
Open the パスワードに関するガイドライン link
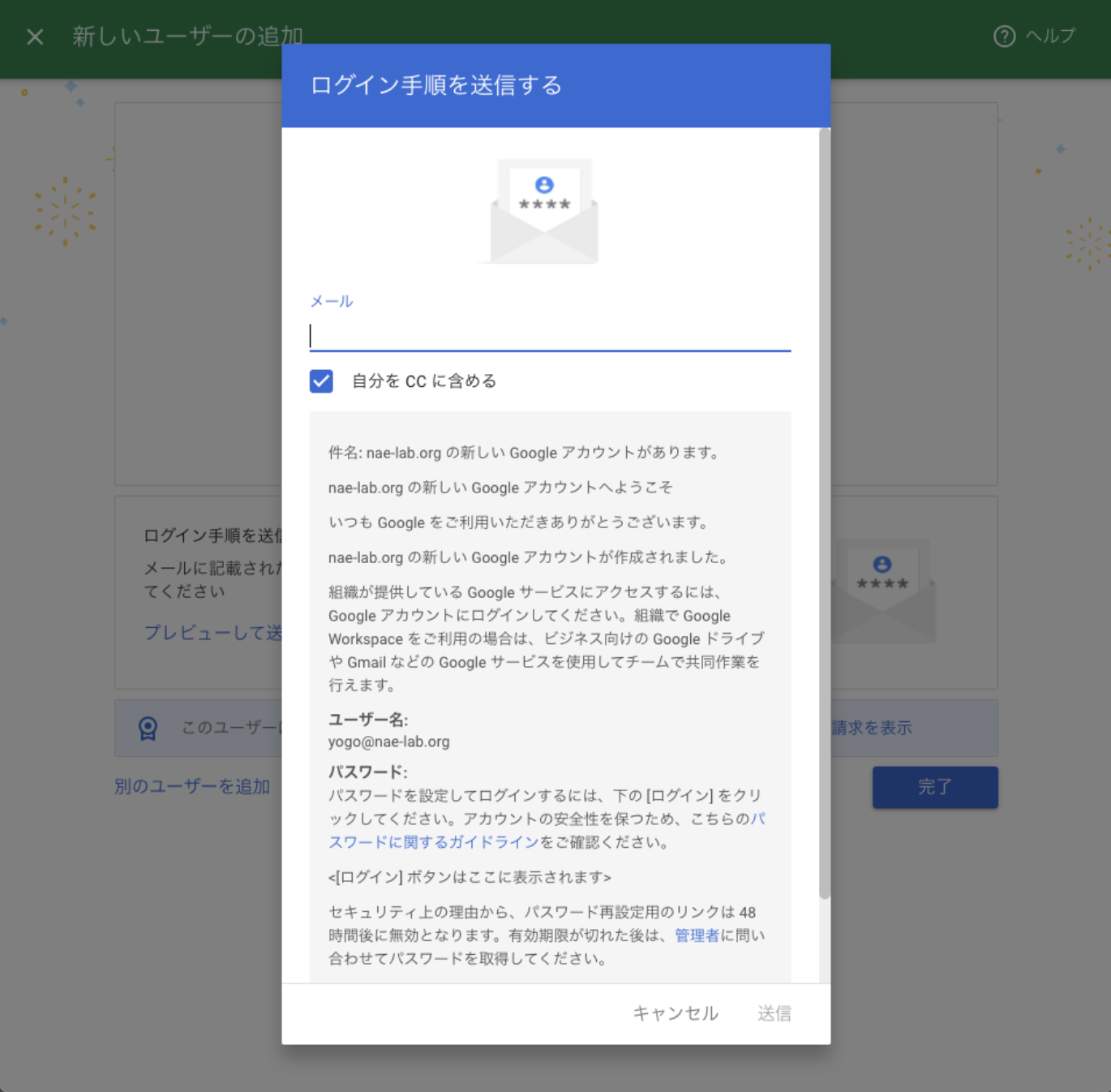pyautogui.click(x=433, y=842)
